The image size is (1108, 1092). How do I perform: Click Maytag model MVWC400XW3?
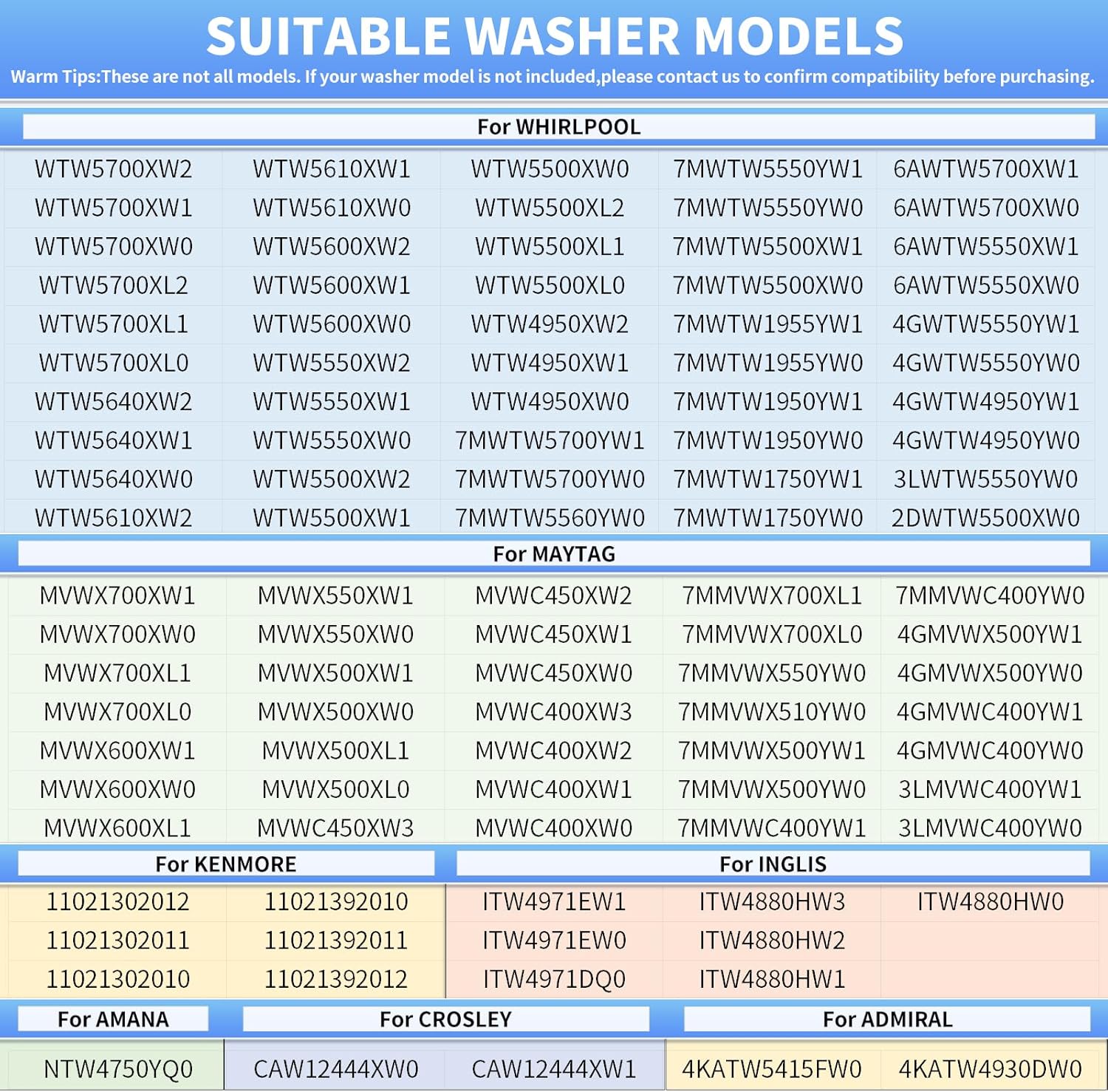(554, 712)
